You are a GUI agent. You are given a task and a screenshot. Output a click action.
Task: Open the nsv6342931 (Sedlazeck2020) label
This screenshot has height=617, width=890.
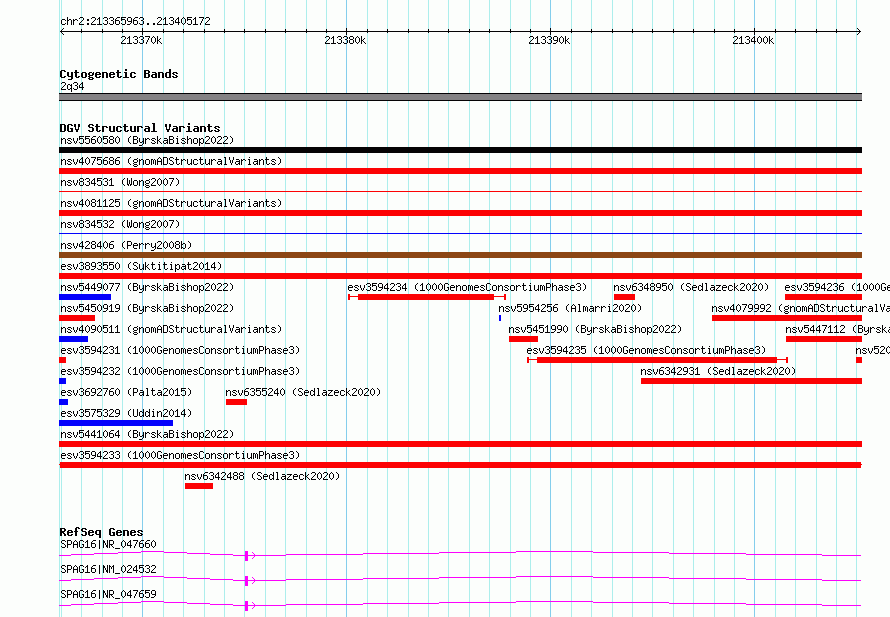(x=718, y=371)
